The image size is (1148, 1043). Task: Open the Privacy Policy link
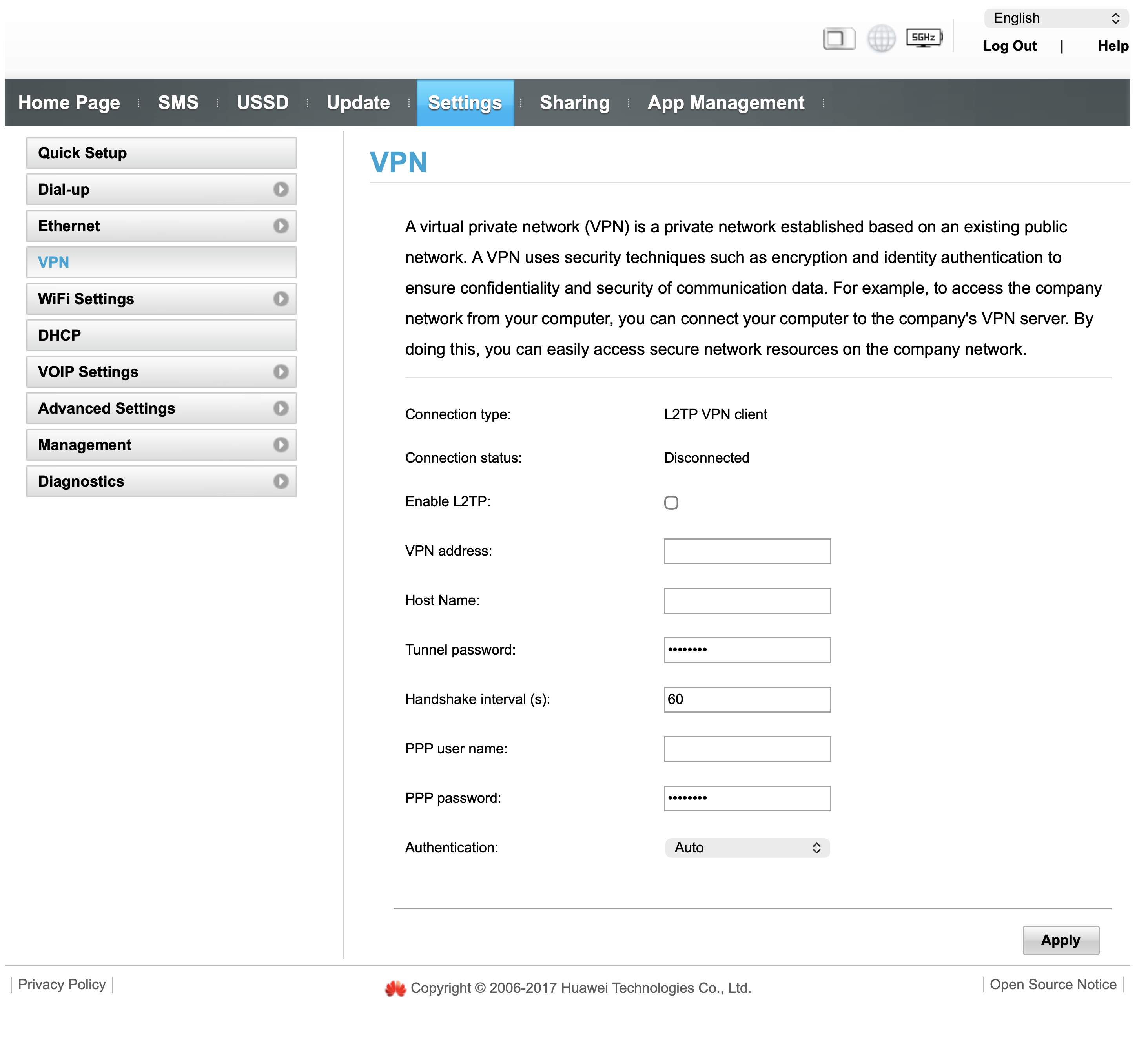[62, 984]
